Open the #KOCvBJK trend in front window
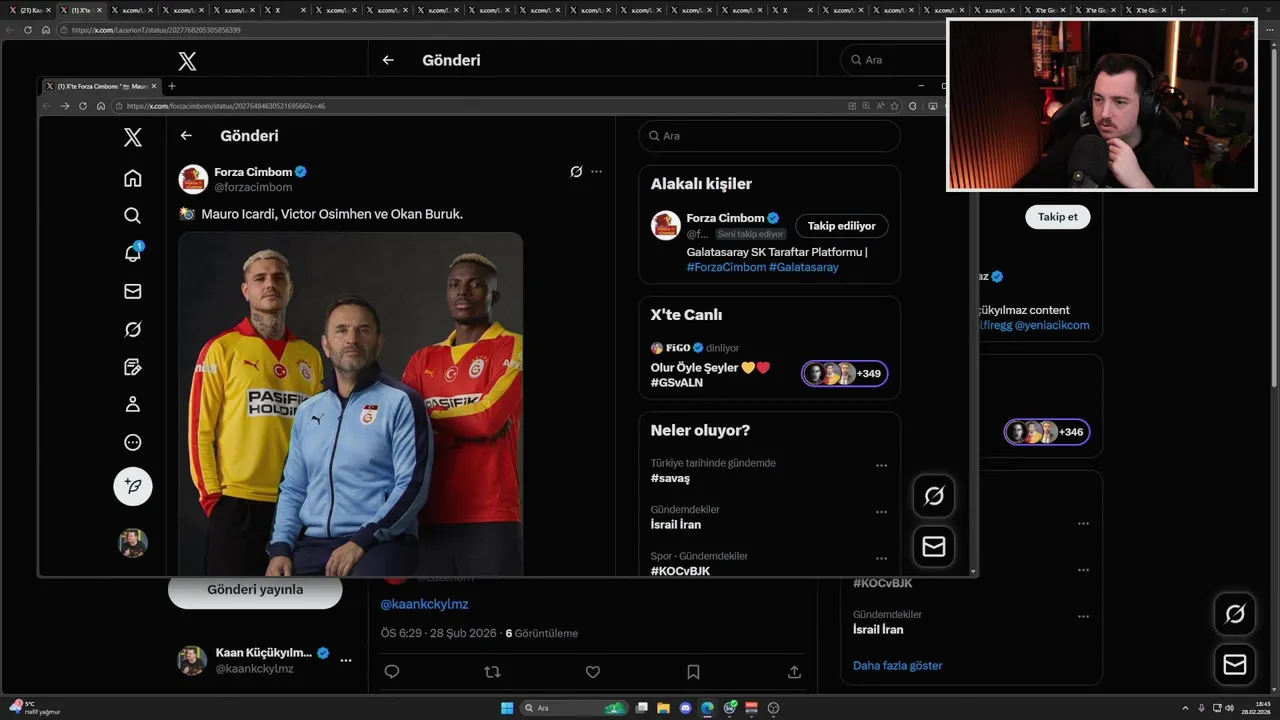Screen dimensions: 1280x720 click(x=680, y=571)
